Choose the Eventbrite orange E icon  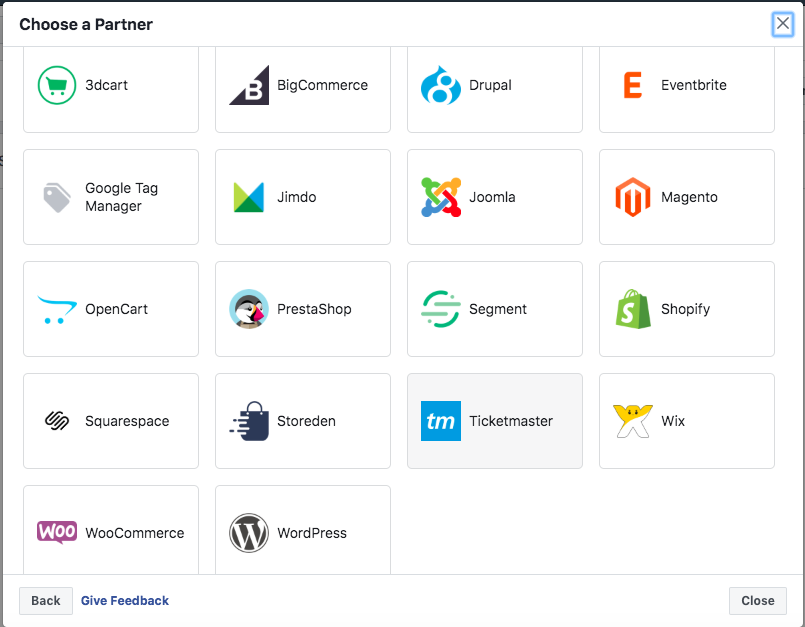tap(633, 85)
